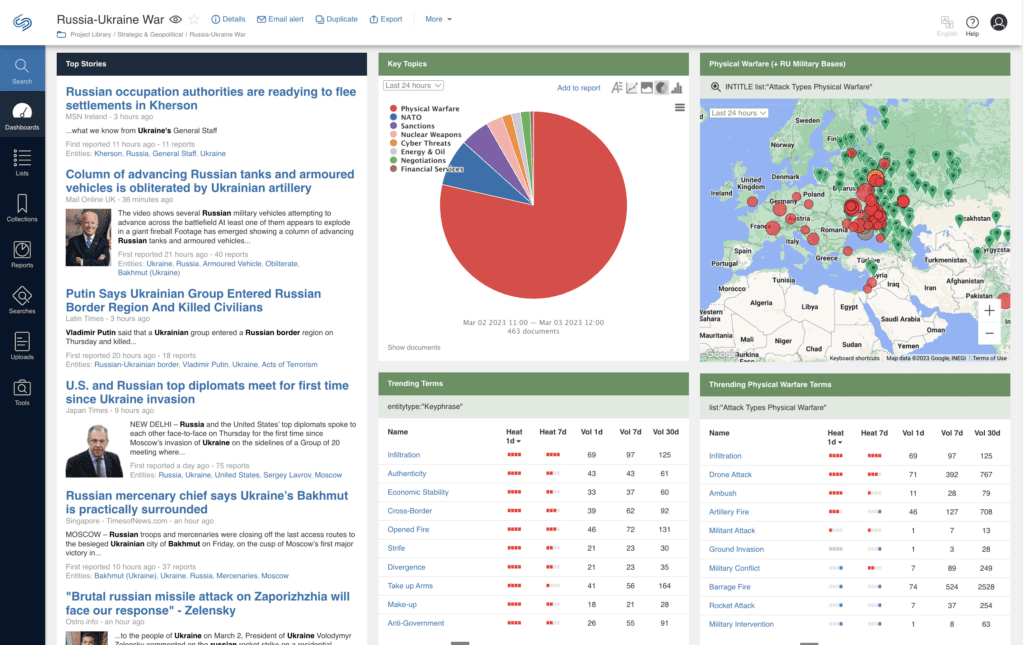Zoom in on the map

(989, 311)
